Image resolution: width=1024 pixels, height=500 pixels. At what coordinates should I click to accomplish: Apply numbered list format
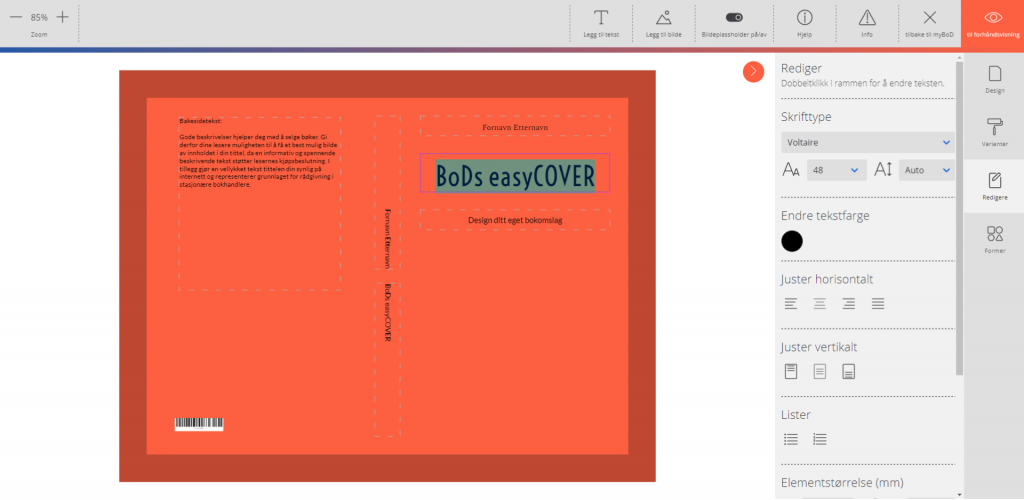click(x=820, y=439)
